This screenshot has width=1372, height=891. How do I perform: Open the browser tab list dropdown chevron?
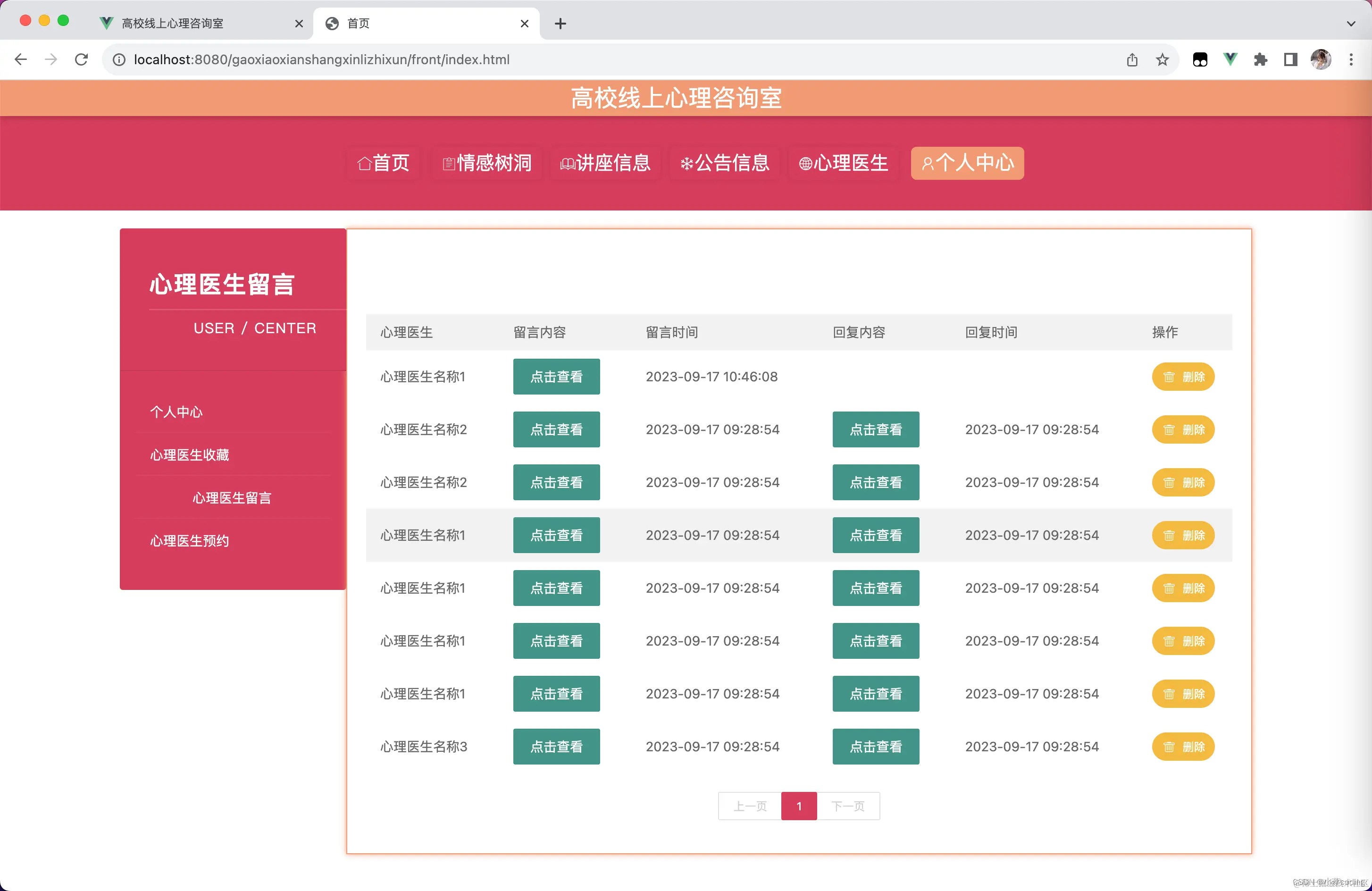pyautogui.click(x=1351, y=24)
